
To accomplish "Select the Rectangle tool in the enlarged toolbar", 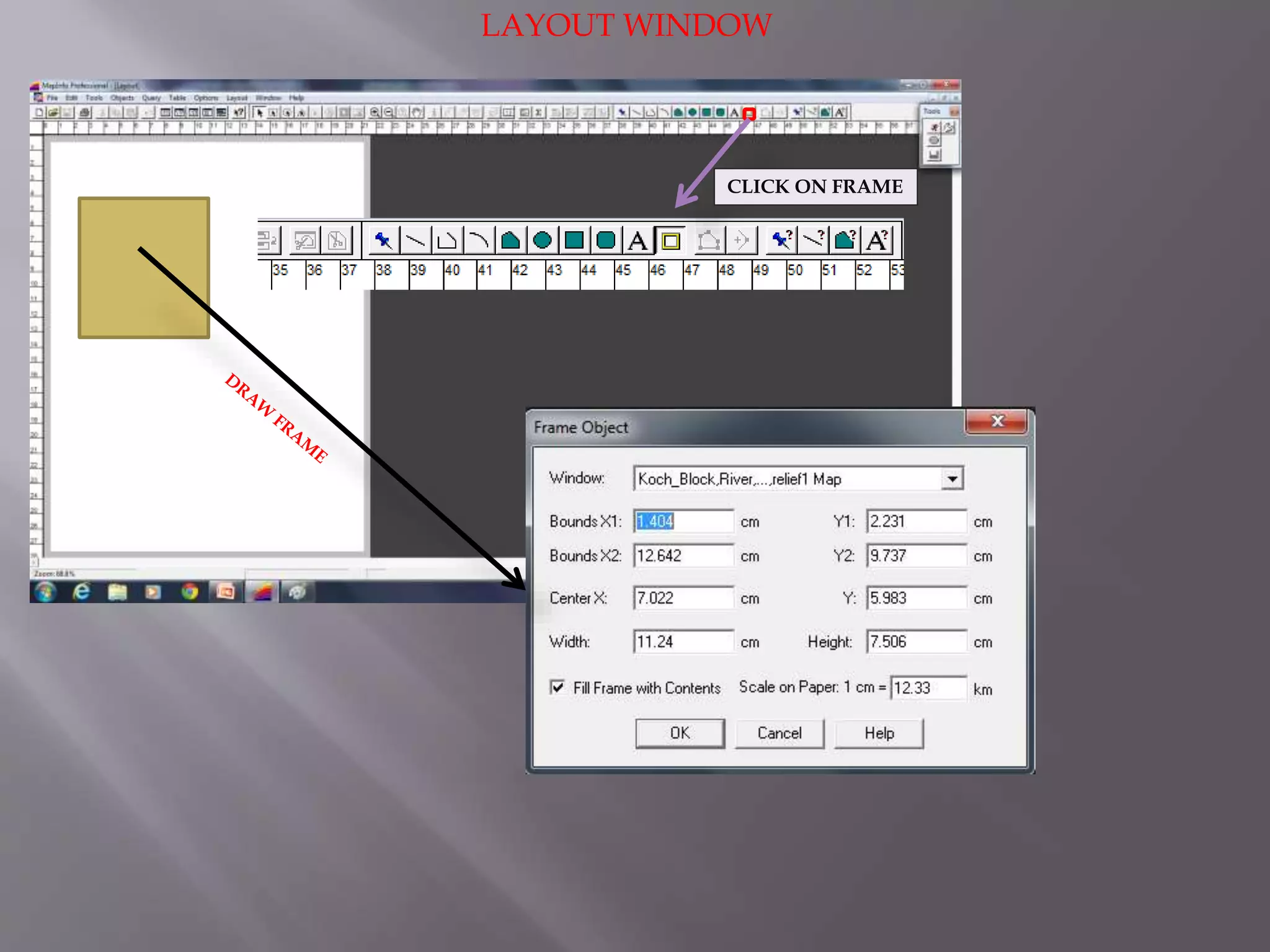I will pos(574,240).
